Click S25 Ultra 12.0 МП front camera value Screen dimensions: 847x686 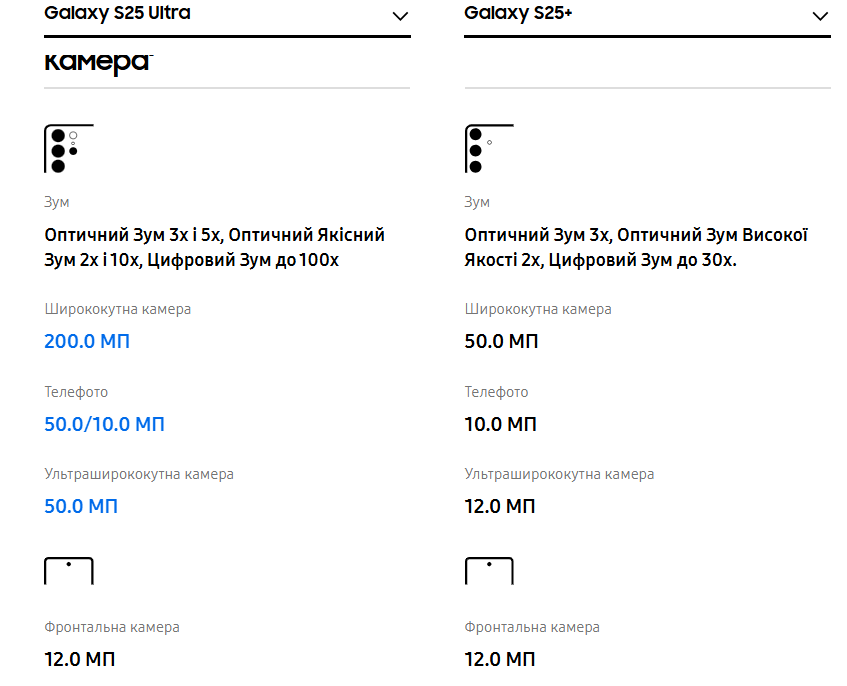(79, 659)
